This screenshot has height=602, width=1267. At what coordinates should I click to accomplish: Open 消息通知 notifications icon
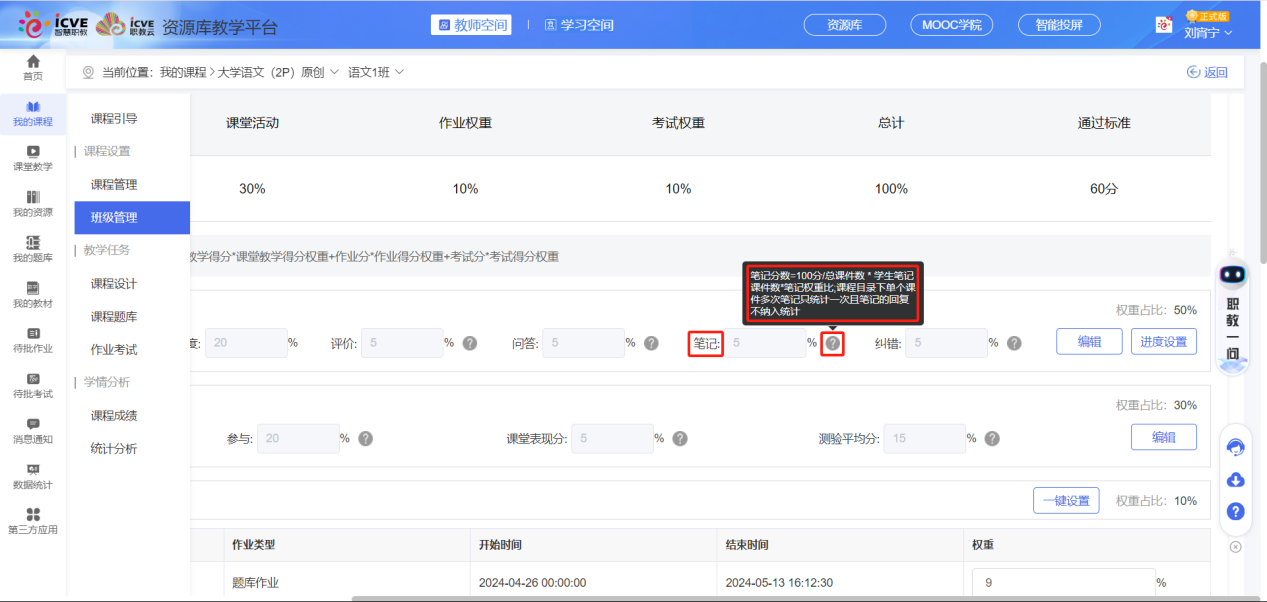coord(33,430)
